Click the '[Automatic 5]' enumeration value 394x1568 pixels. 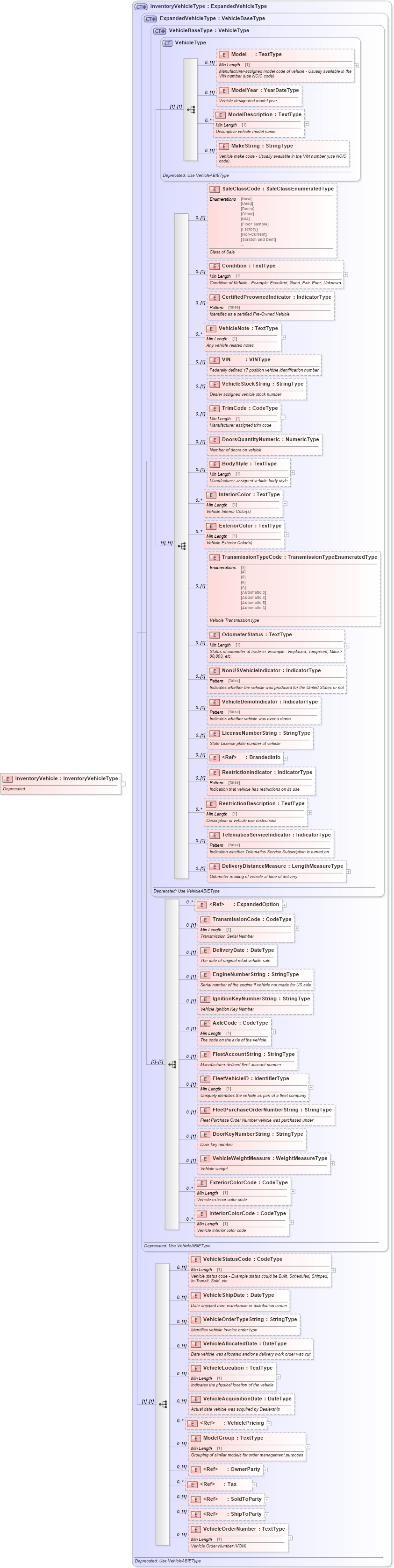coord(253,603)
